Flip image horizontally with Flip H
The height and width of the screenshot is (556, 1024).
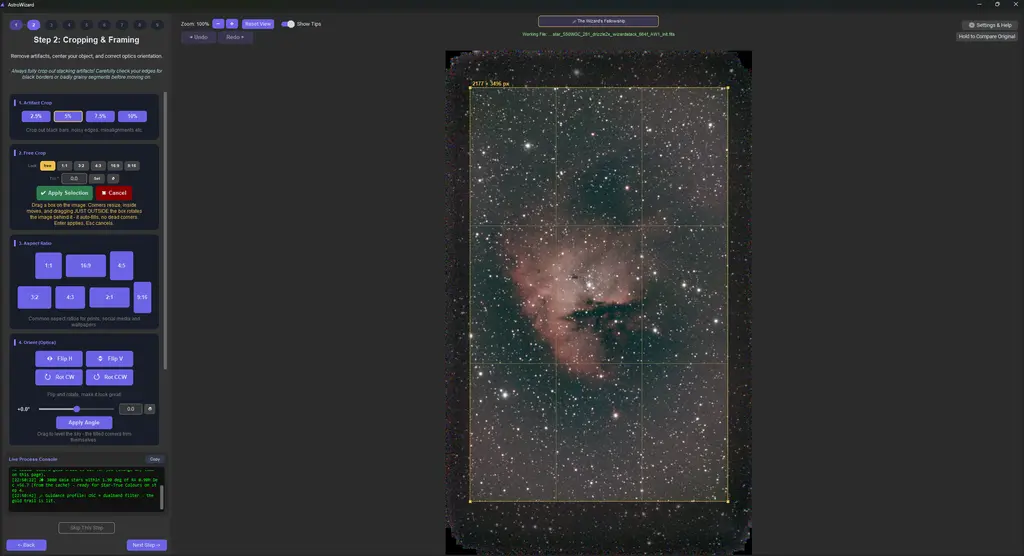[59, 359]
